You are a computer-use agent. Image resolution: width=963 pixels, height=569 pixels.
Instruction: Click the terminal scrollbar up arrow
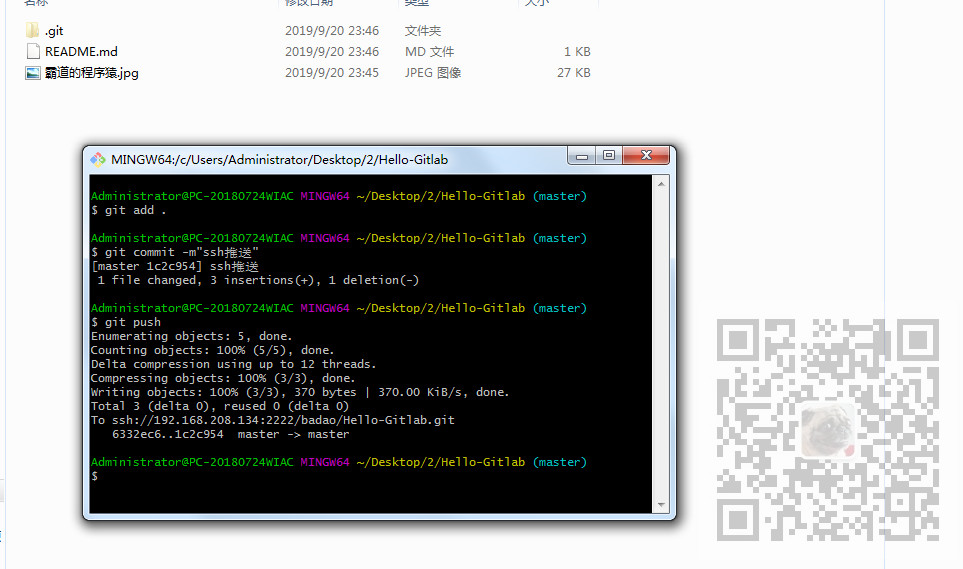click(661, 184)
